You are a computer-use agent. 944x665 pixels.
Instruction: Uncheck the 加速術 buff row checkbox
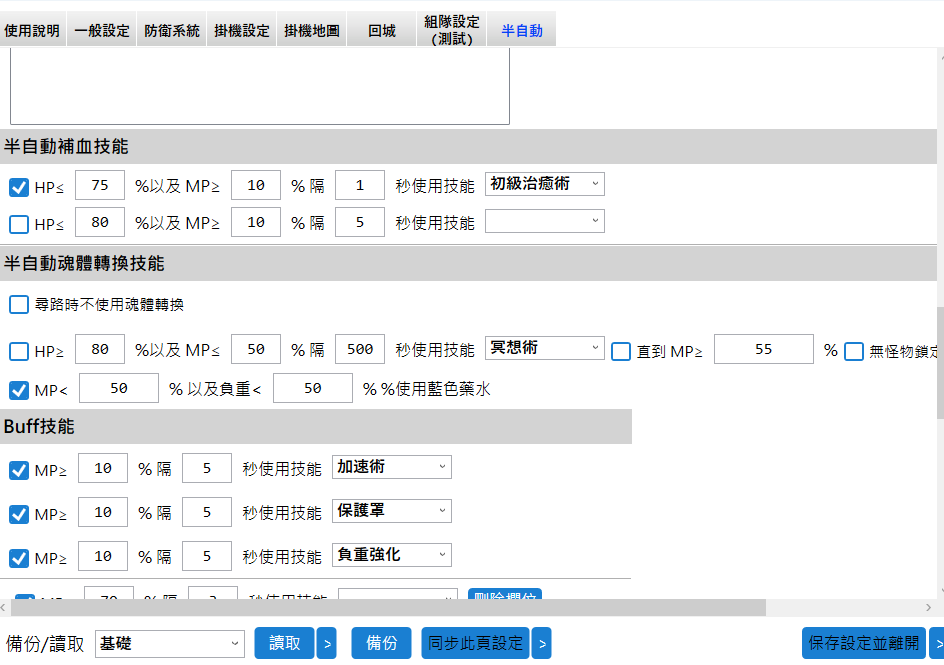click(19, 470)
